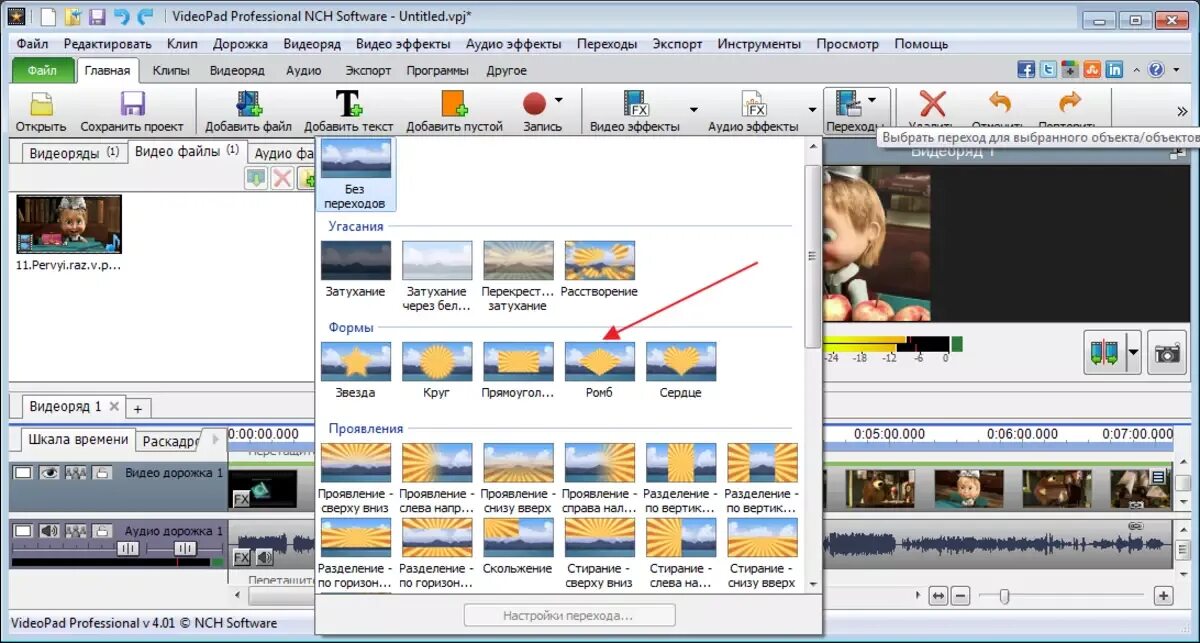Toggle select box of Аудио дорожка 1
Image resolution: width=1200 pixels, height=643 pixels.
[22, 531]
